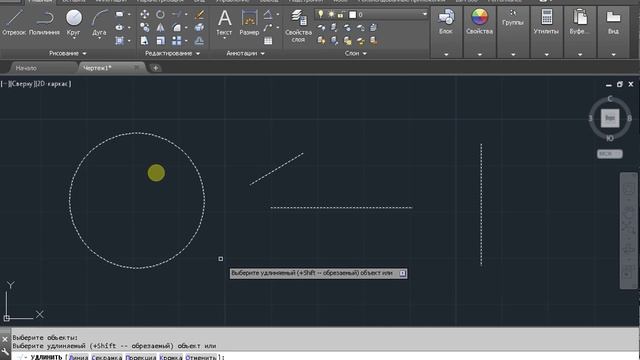640x360 pixels.
Task: Click the Array tool icon
Action: (x=177, y=41)
